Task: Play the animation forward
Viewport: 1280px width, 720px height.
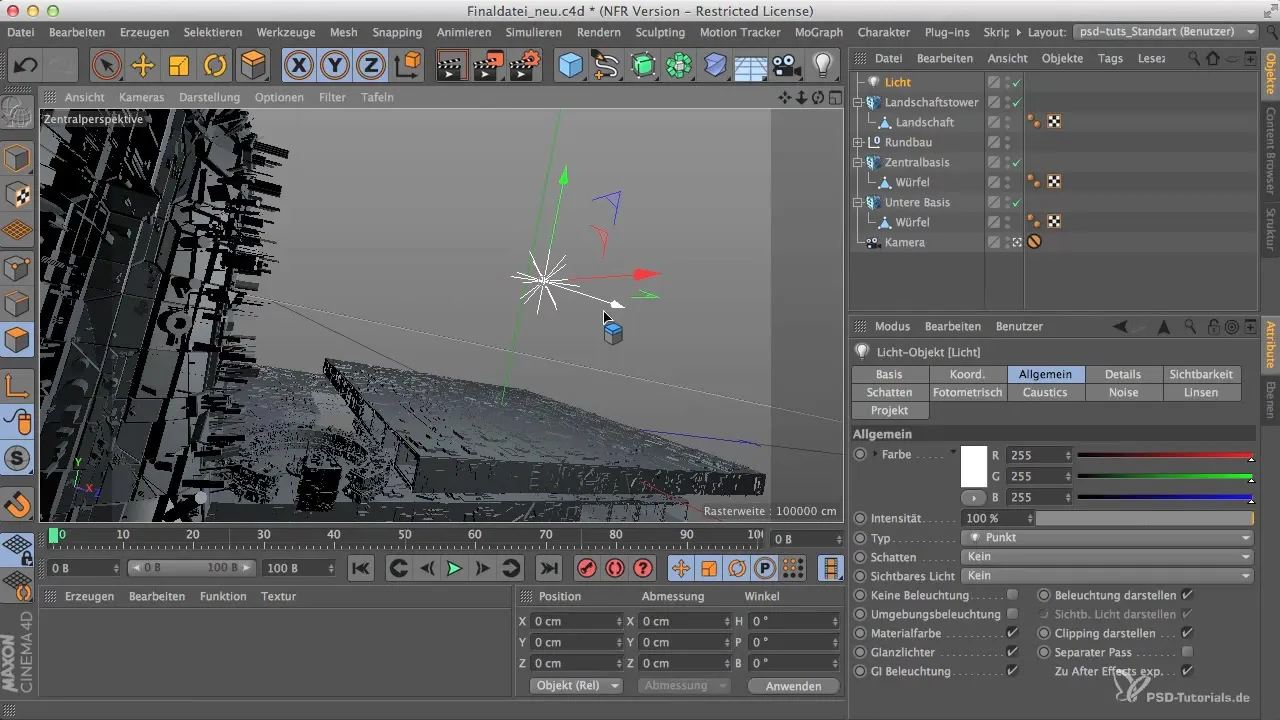Action: (454, 568)
